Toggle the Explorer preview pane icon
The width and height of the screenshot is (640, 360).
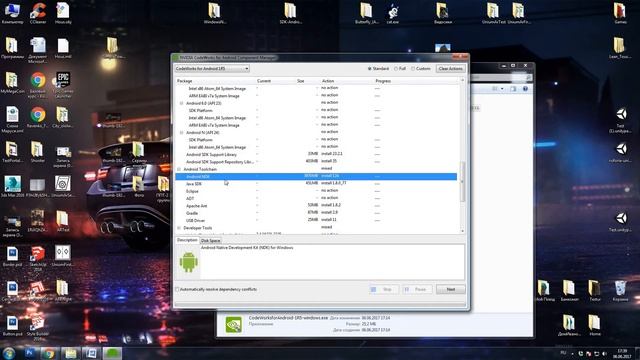pos(513,89)
